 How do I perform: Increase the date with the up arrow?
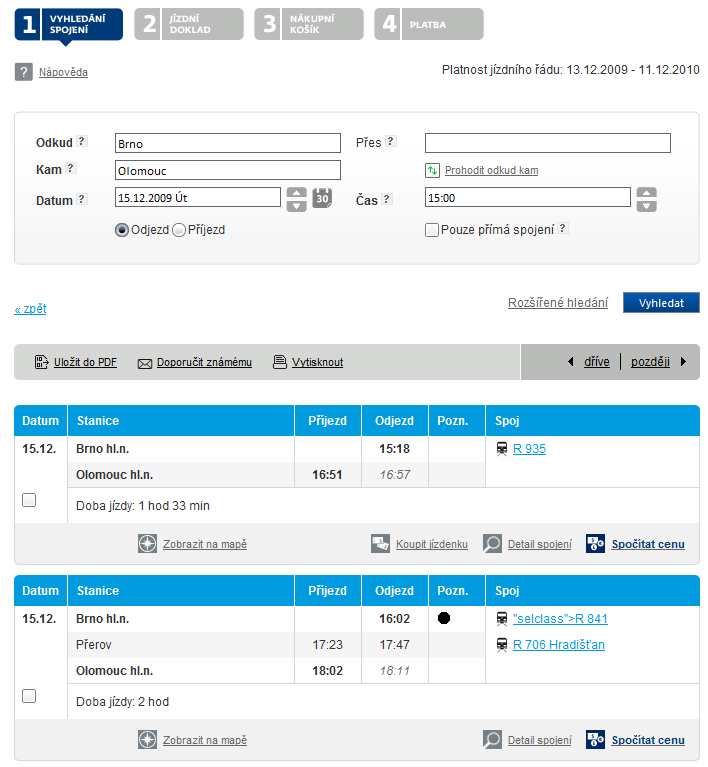(296, 193)
